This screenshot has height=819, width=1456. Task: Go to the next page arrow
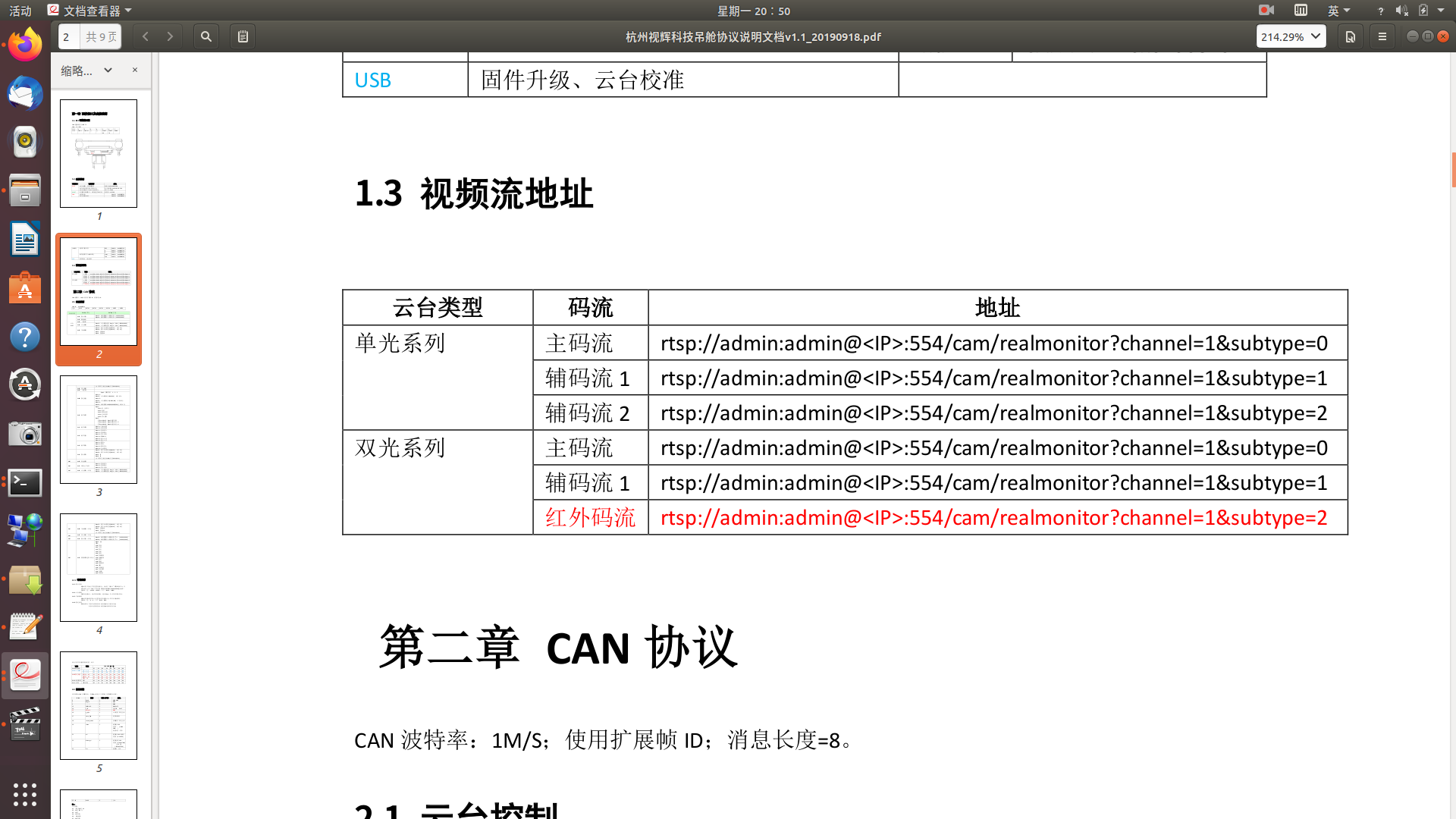coord(170,36)
